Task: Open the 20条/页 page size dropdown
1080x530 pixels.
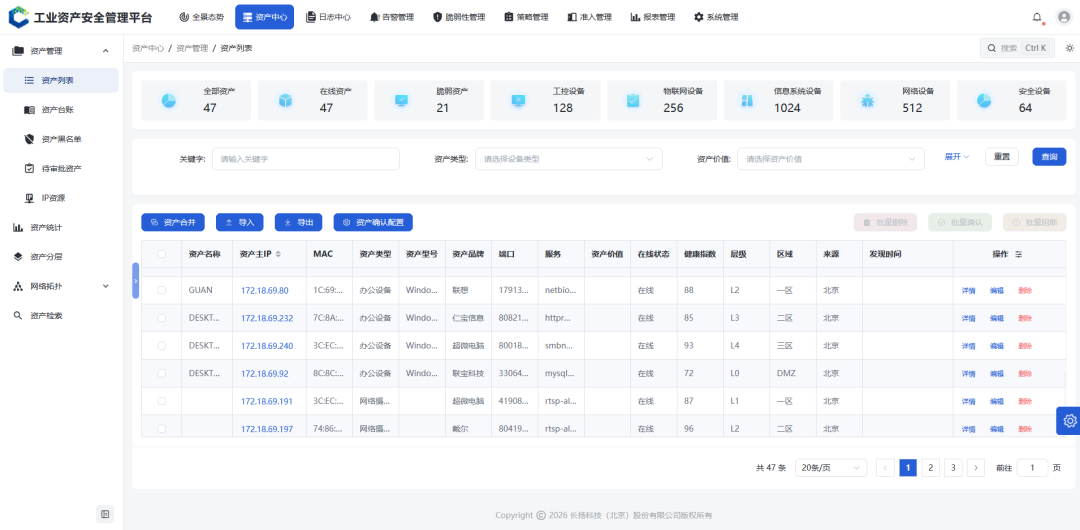Action: pos(831,468)
